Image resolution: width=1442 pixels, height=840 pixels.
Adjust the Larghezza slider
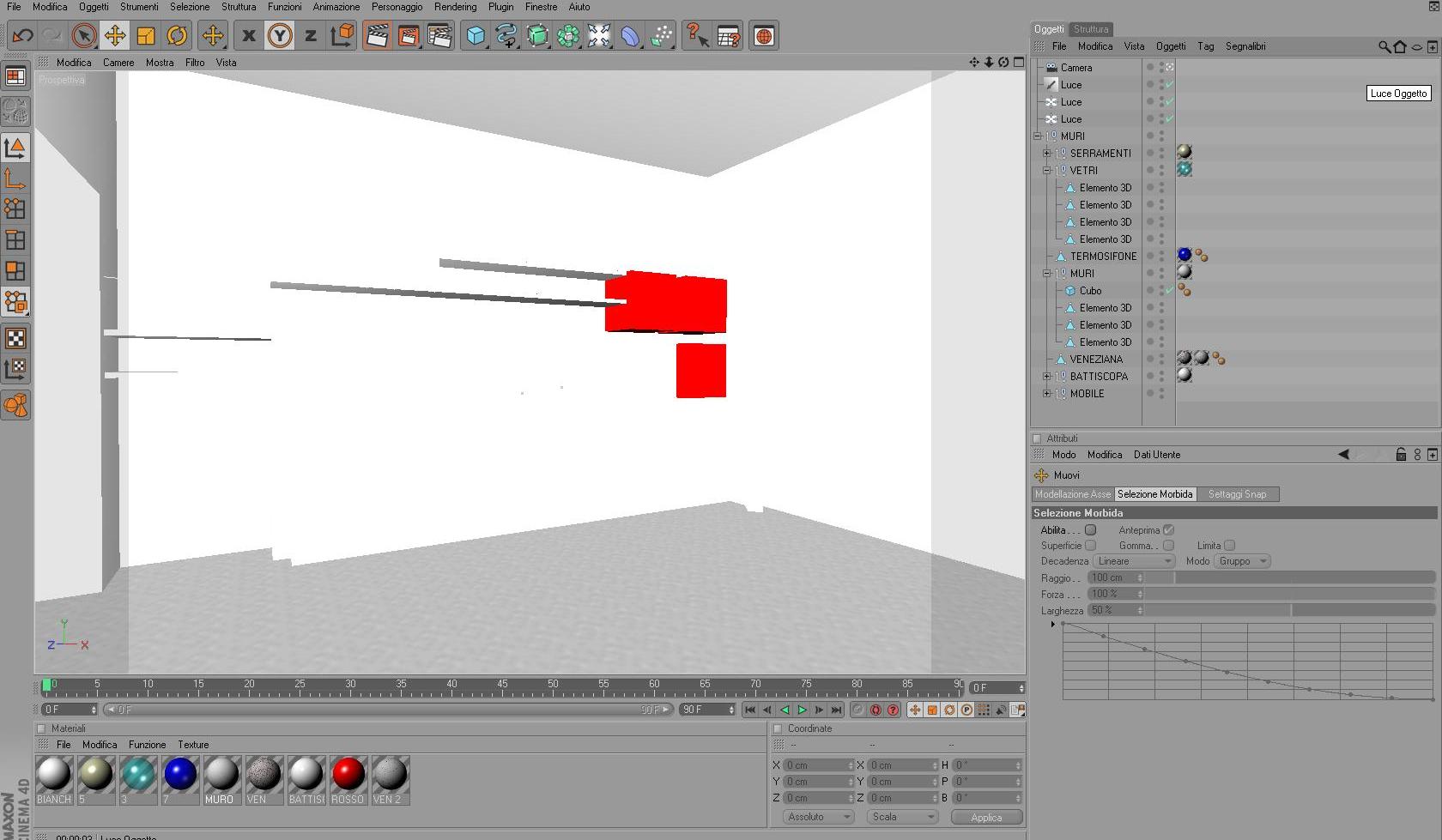coord(1289,610)
